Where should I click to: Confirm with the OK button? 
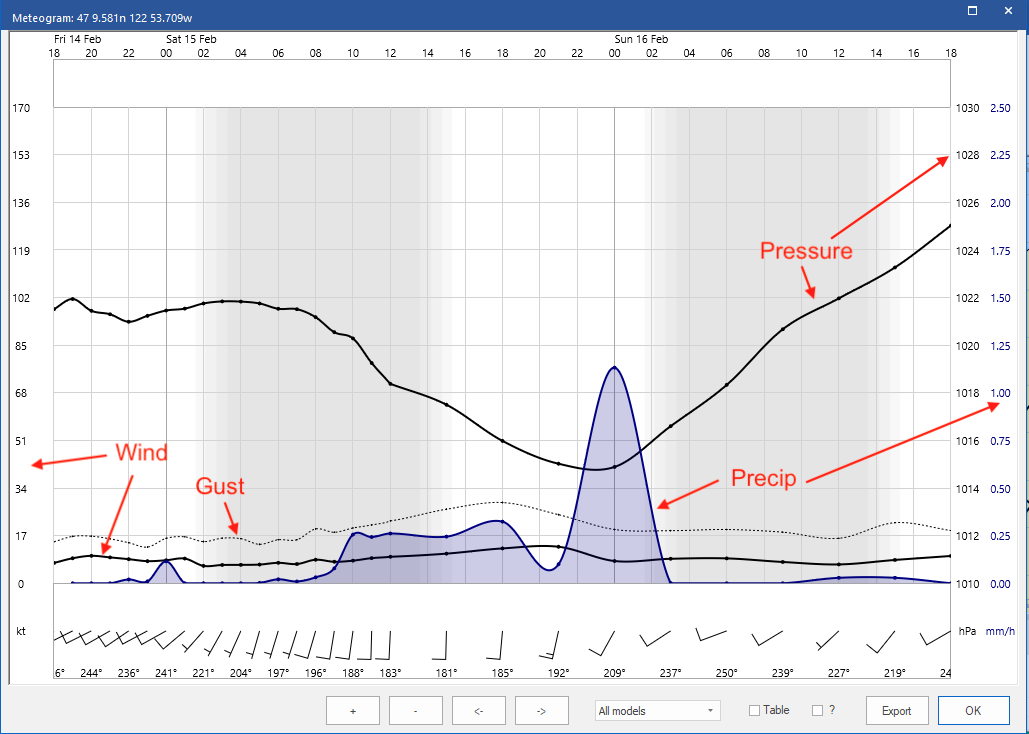click(972, 710)
